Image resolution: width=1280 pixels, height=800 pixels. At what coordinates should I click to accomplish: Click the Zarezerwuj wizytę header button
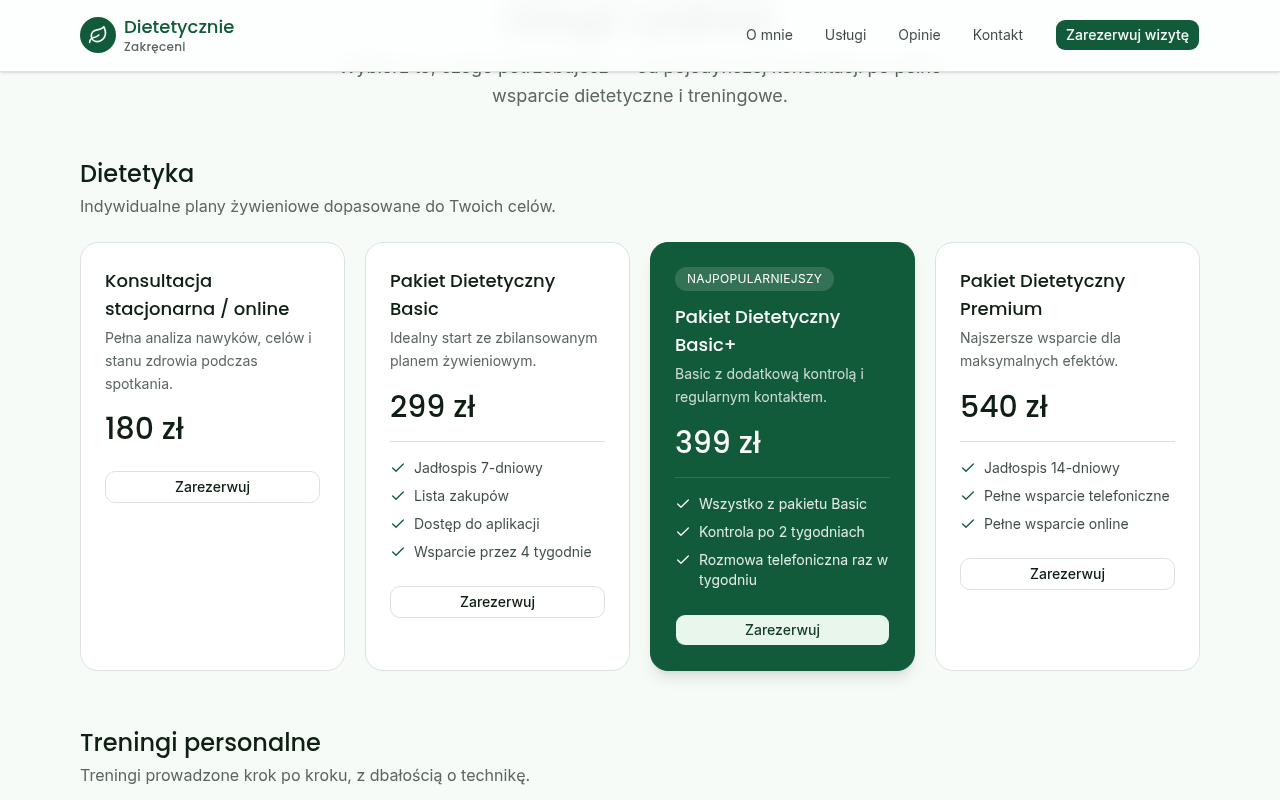[x=1127, y=35]
